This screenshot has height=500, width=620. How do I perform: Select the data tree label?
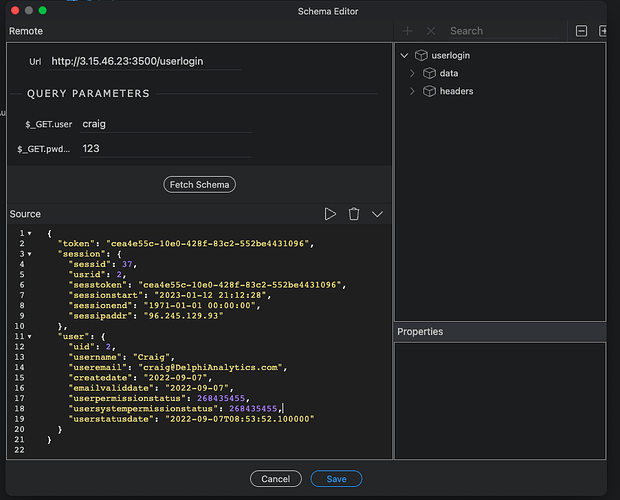click(449, 73)
